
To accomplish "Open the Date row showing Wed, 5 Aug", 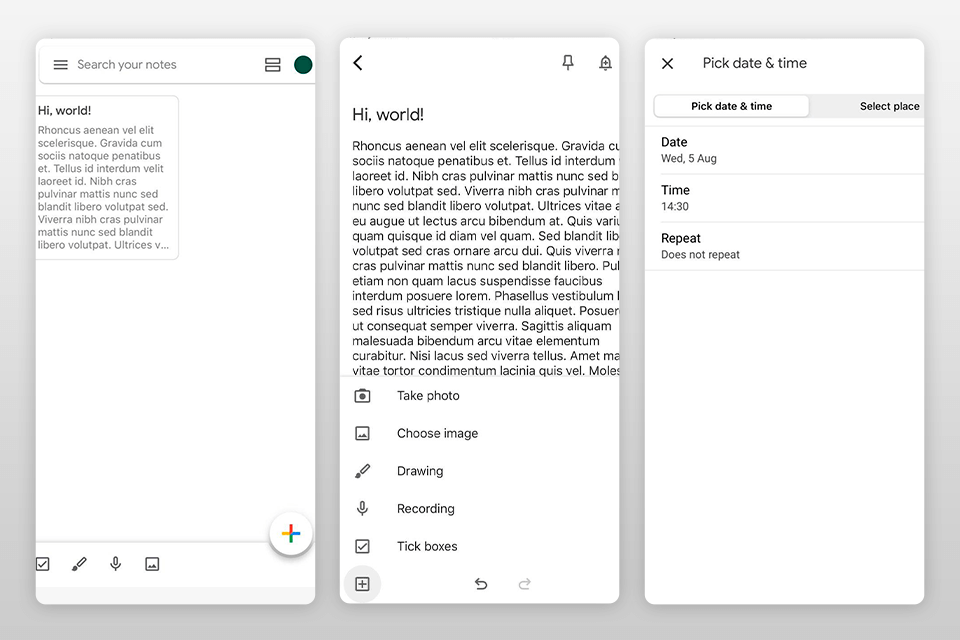I will (784, 150).
